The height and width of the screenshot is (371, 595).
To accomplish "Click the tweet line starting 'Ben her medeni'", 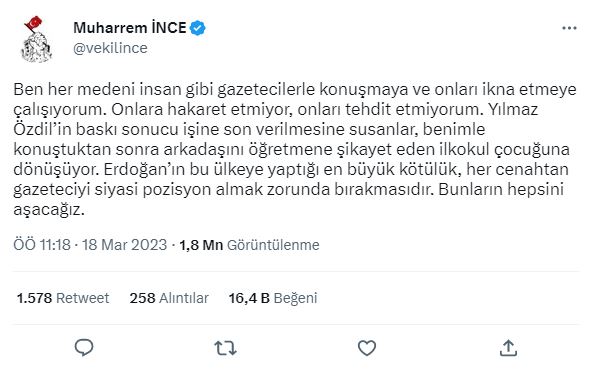I will coord(295,90).
